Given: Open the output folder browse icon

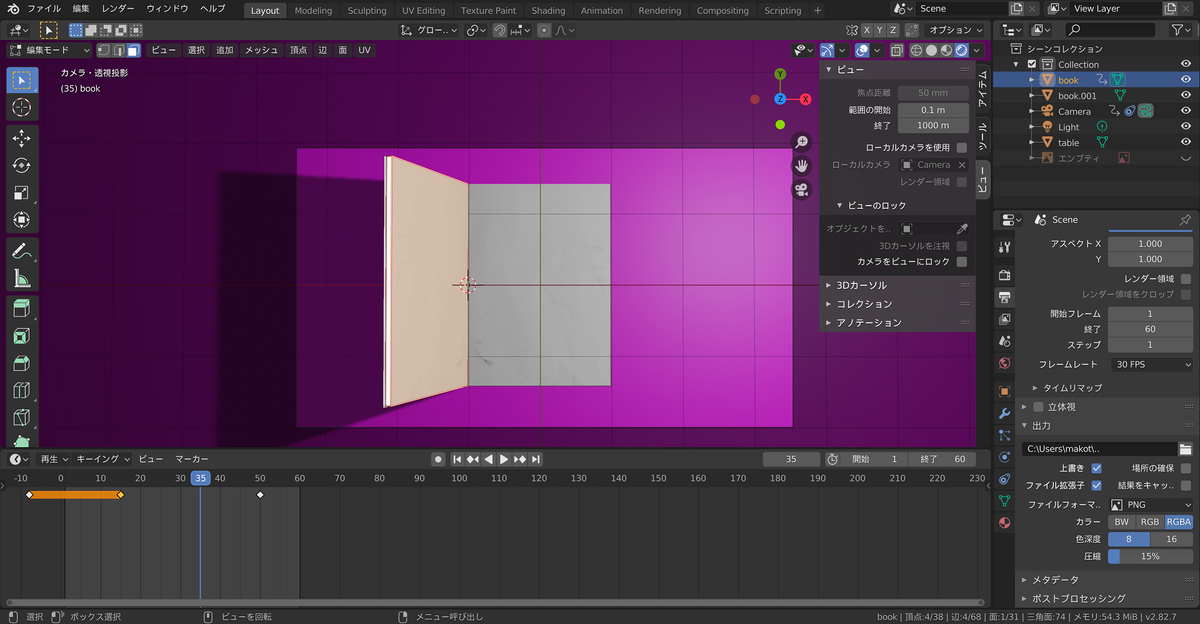Looking at the screenshot, I should [1185, 449].
